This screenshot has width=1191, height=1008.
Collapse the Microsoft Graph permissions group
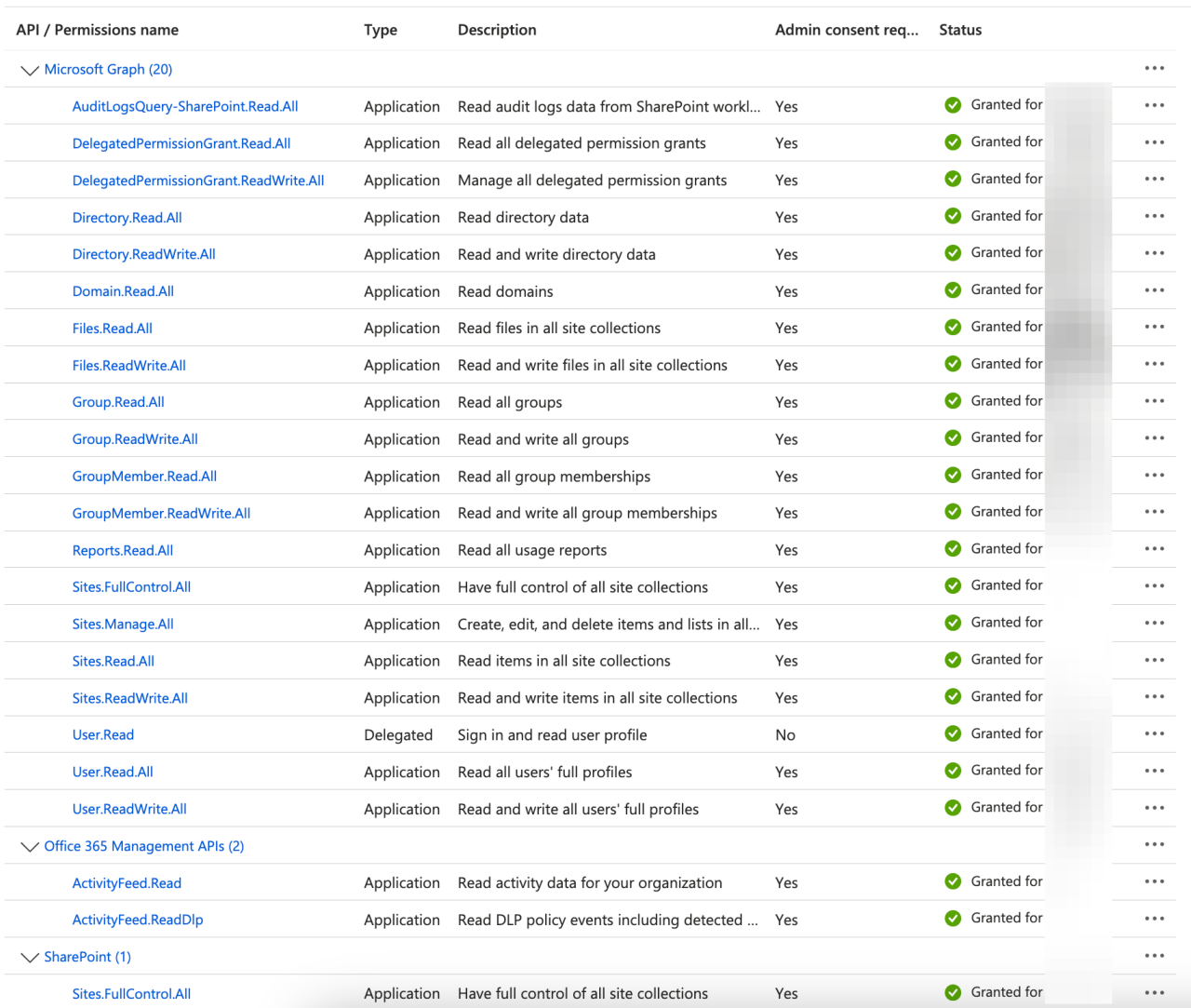coord(29,69)
